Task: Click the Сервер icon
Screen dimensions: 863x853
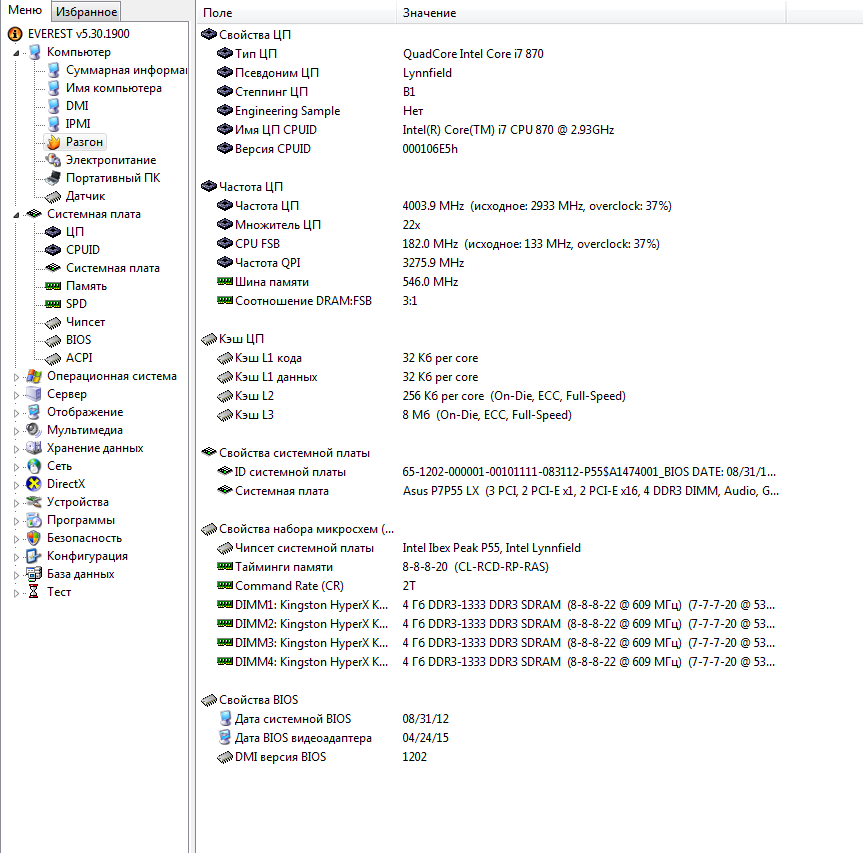Action: (x=34, y=394)
